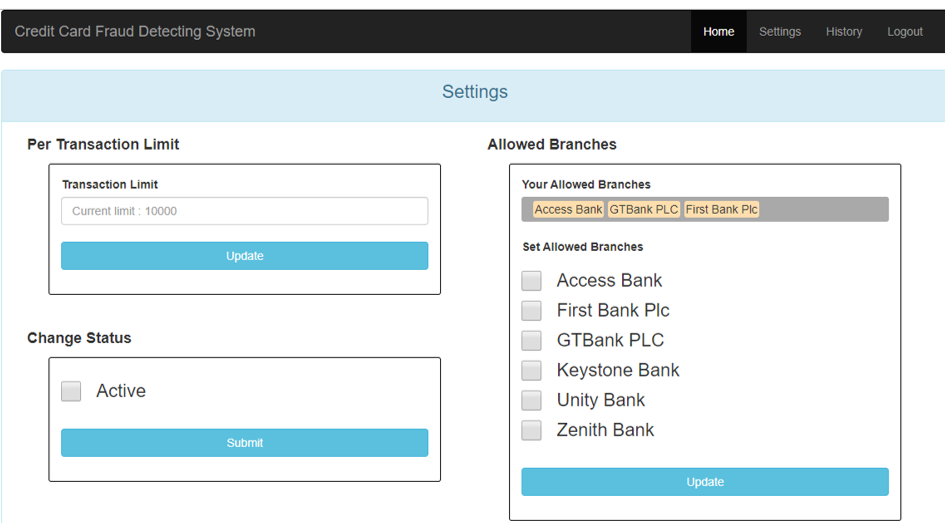Click the First Bank Plc allowed-branch tag
This screenshot has width=945, height=523.
pos(721,209)
